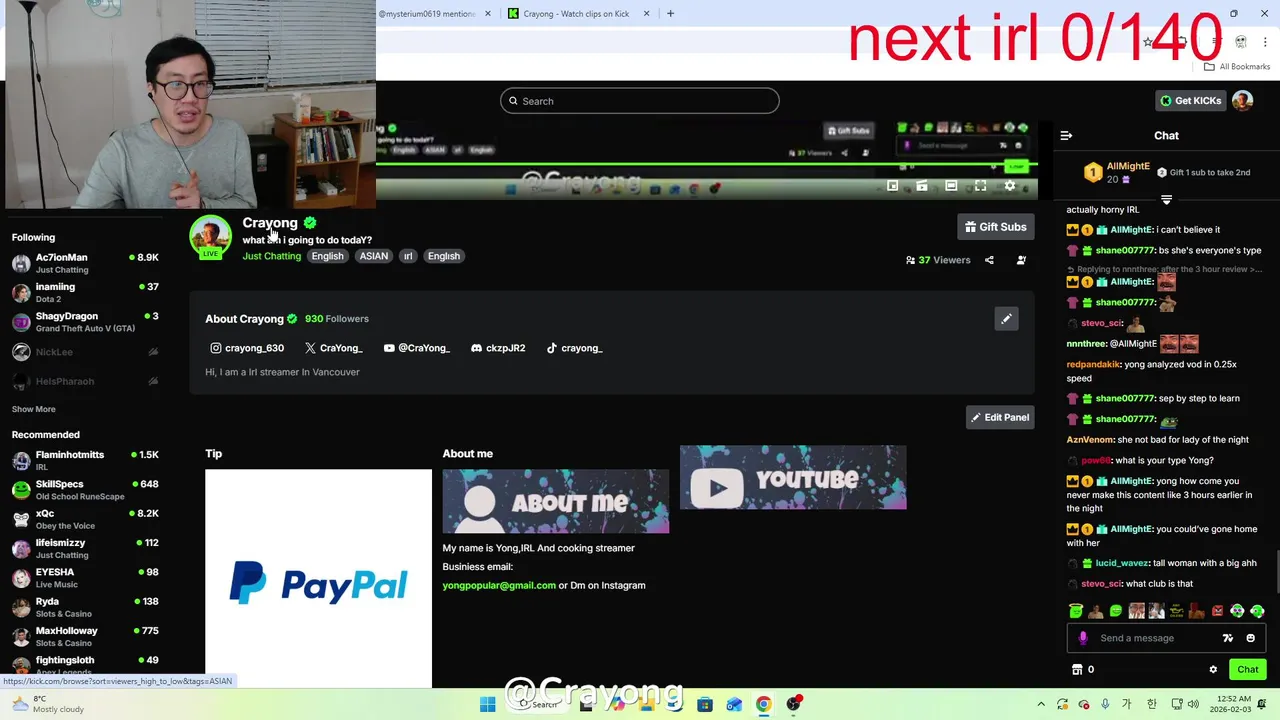Click the profile icon beside share
This screenshot has width=1280, height=720.
click(1021, 260)
